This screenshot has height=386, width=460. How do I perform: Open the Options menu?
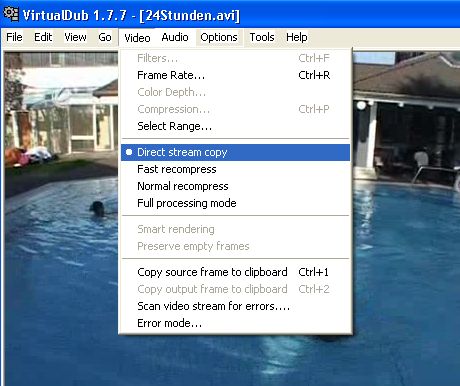219,37
